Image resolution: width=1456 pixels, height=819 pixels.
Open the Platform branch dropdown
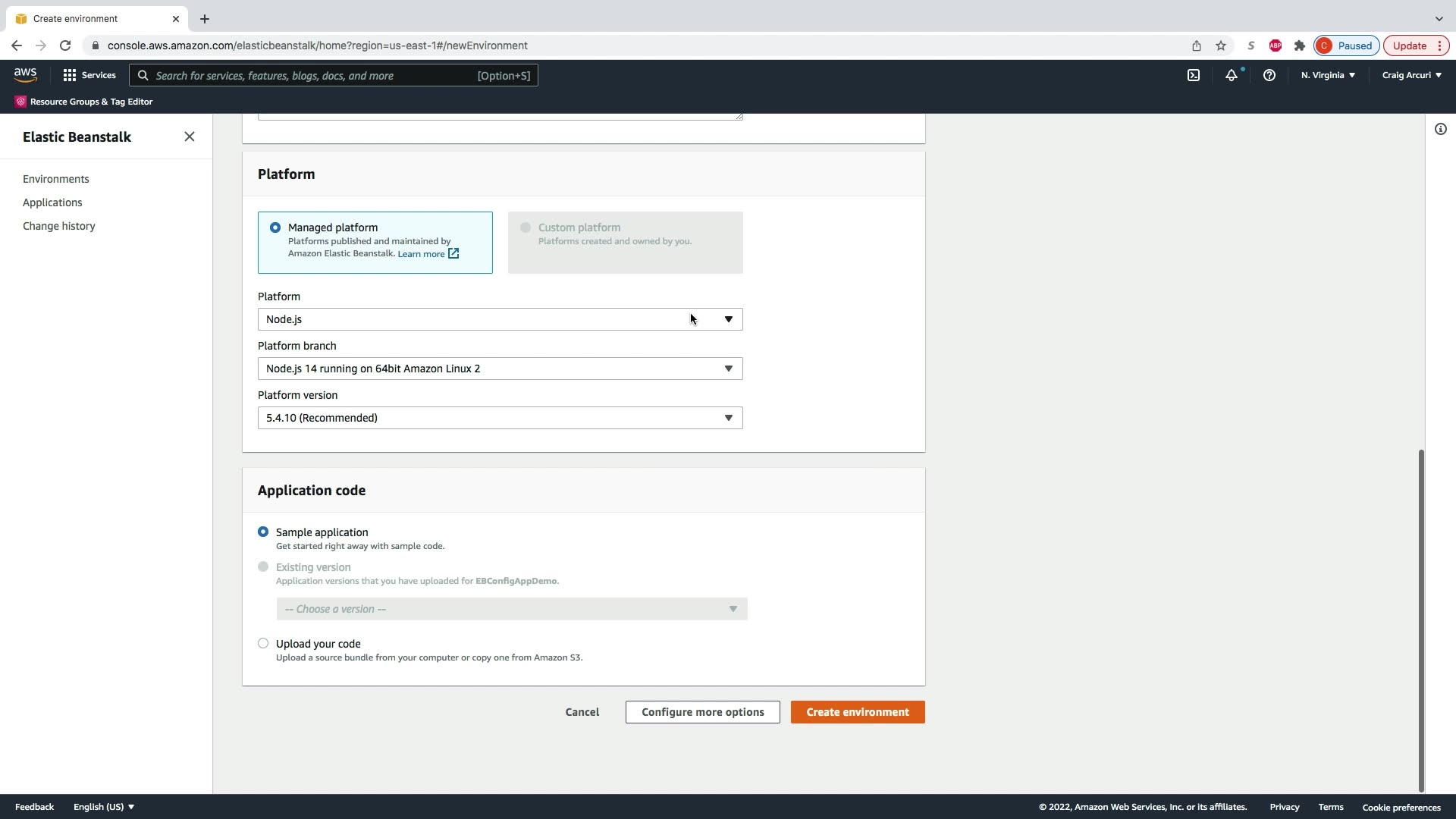[x=500, y=369]
